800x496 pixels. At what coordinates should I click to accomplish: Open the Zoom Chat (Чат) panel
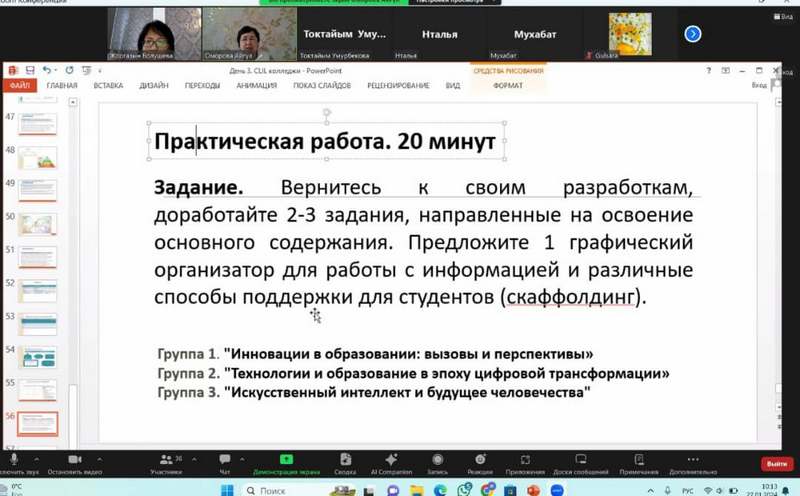[224, 460]
